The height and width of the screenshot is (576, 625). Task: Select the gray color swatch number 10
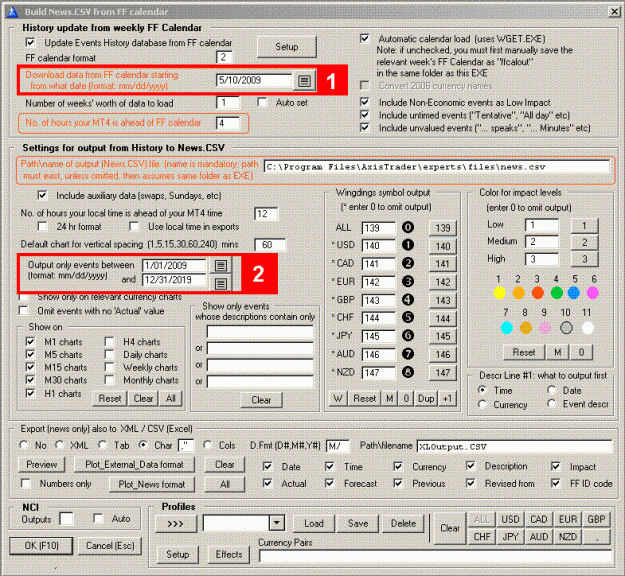point(566,328)
